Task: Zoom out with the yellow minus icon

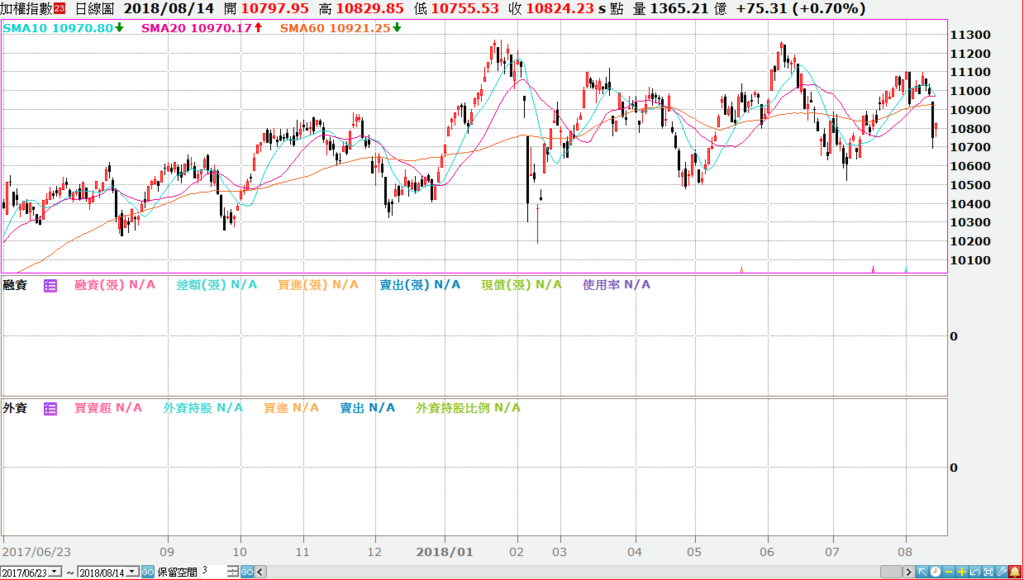Action: (949, 572)
